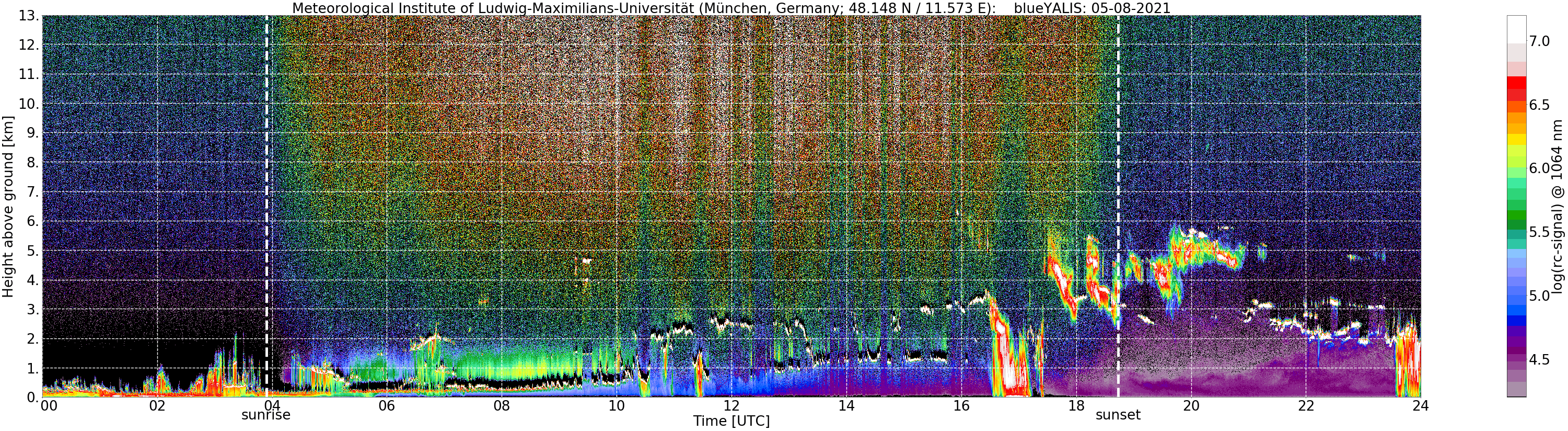
Task: Click the height axis tick label 2.
Action: coord(33,339)
